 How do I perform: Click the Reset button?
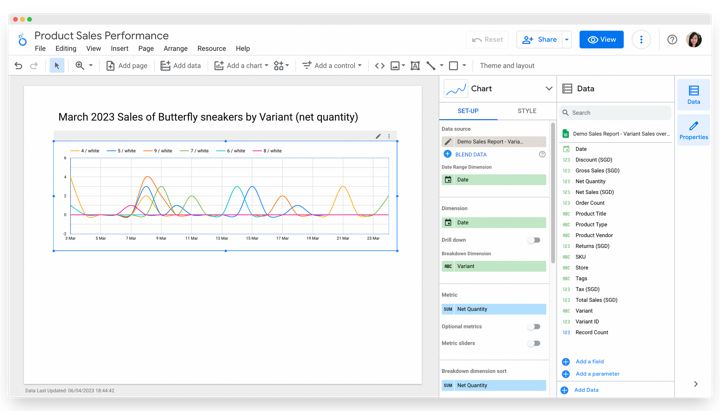pos(488,39)
